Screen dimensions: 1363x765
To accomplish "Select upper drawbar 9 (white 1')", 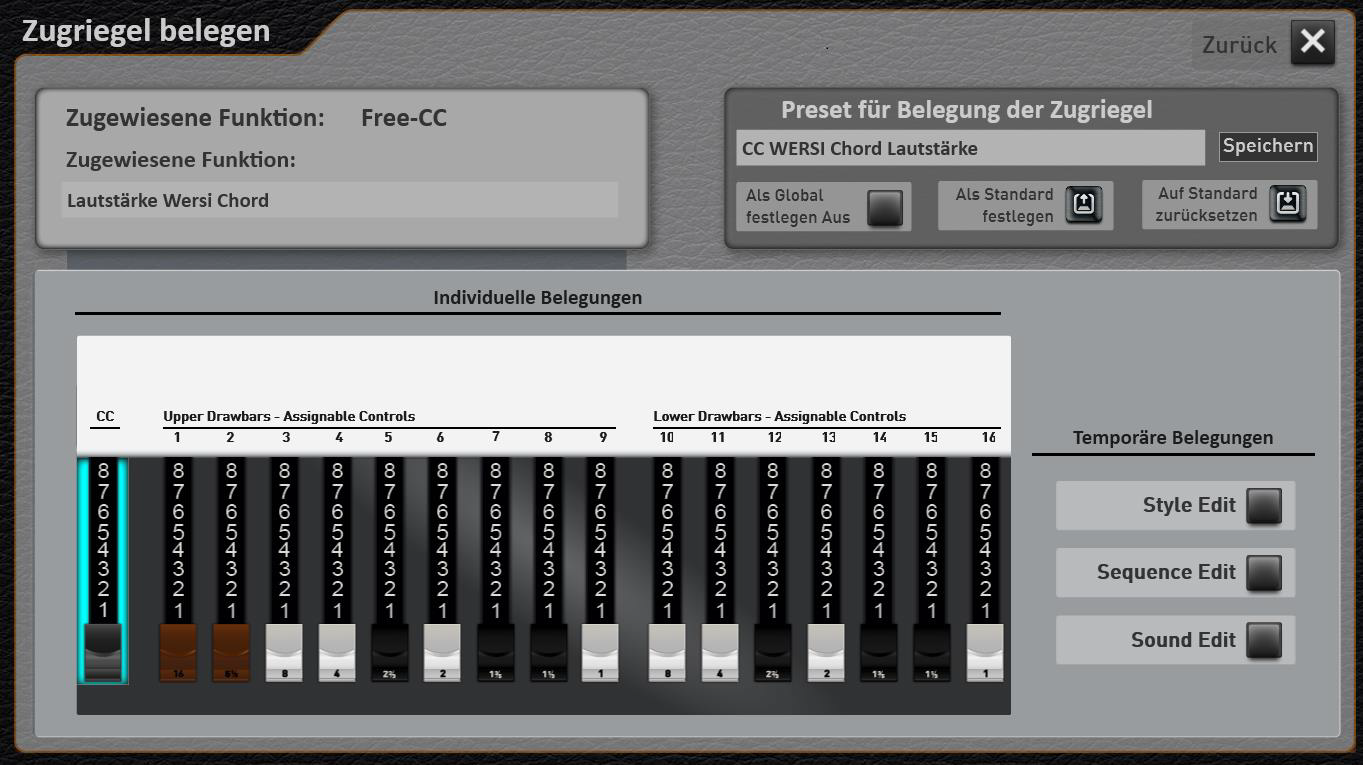I will [600, 652].
